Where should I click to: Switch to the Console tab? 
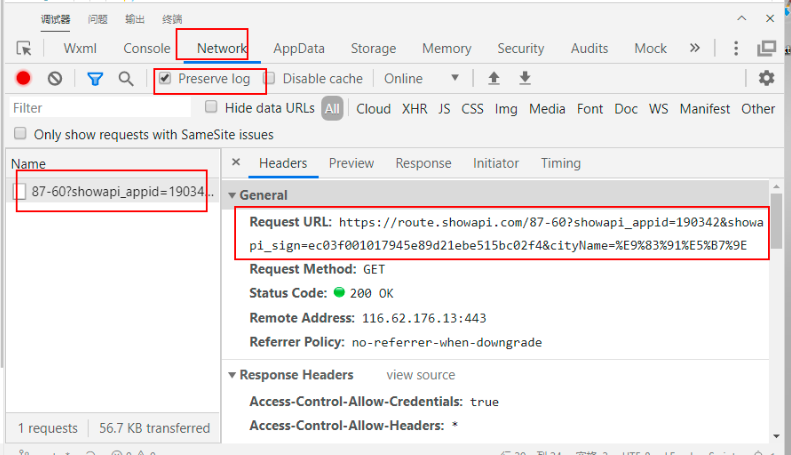(147, 48)
